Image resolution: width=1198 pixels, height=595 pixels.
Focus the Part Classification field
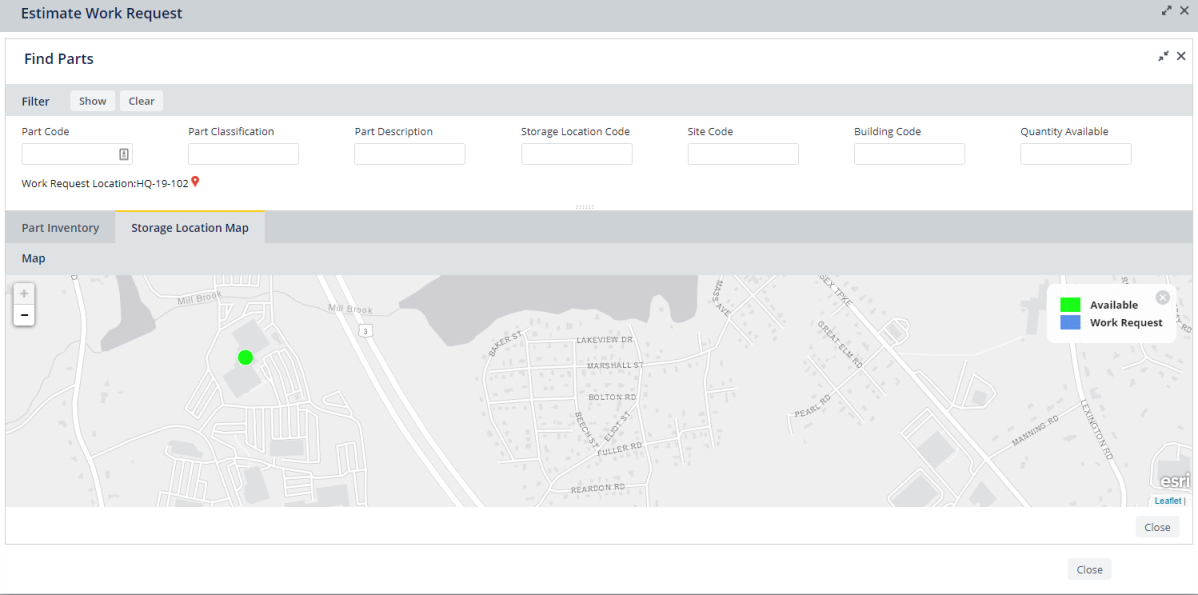[243, 154]
